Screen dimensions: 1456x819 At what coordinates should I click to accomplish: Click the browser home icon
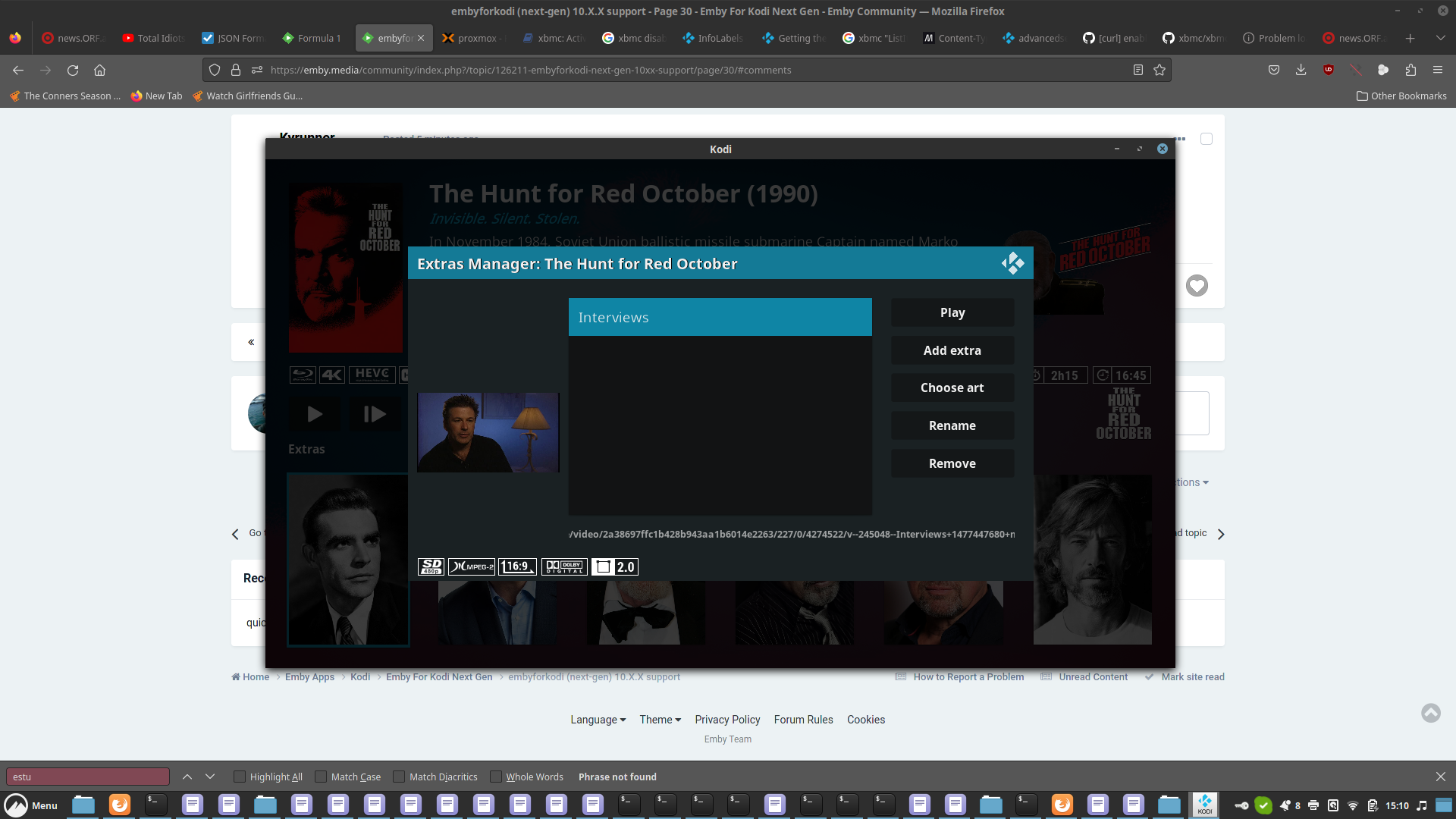pos(99,70)
